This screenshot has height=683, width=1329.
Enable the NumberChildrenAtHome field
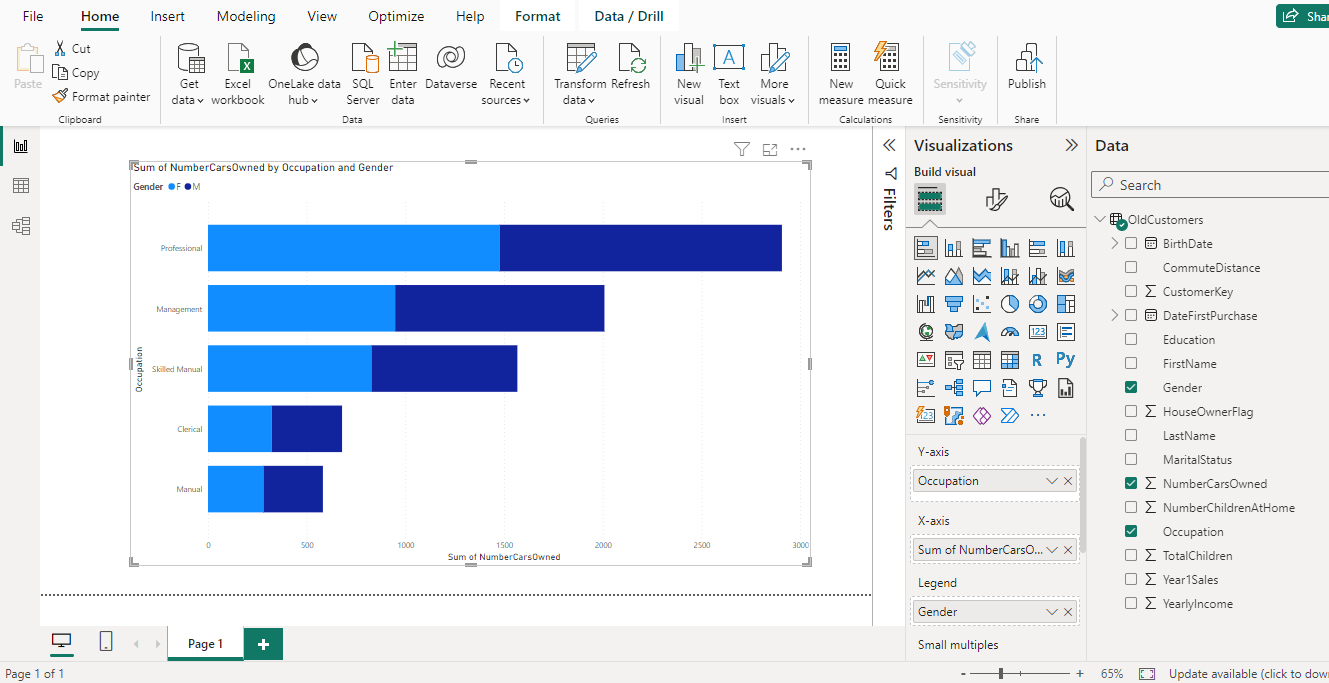(x=1131, y=507)
